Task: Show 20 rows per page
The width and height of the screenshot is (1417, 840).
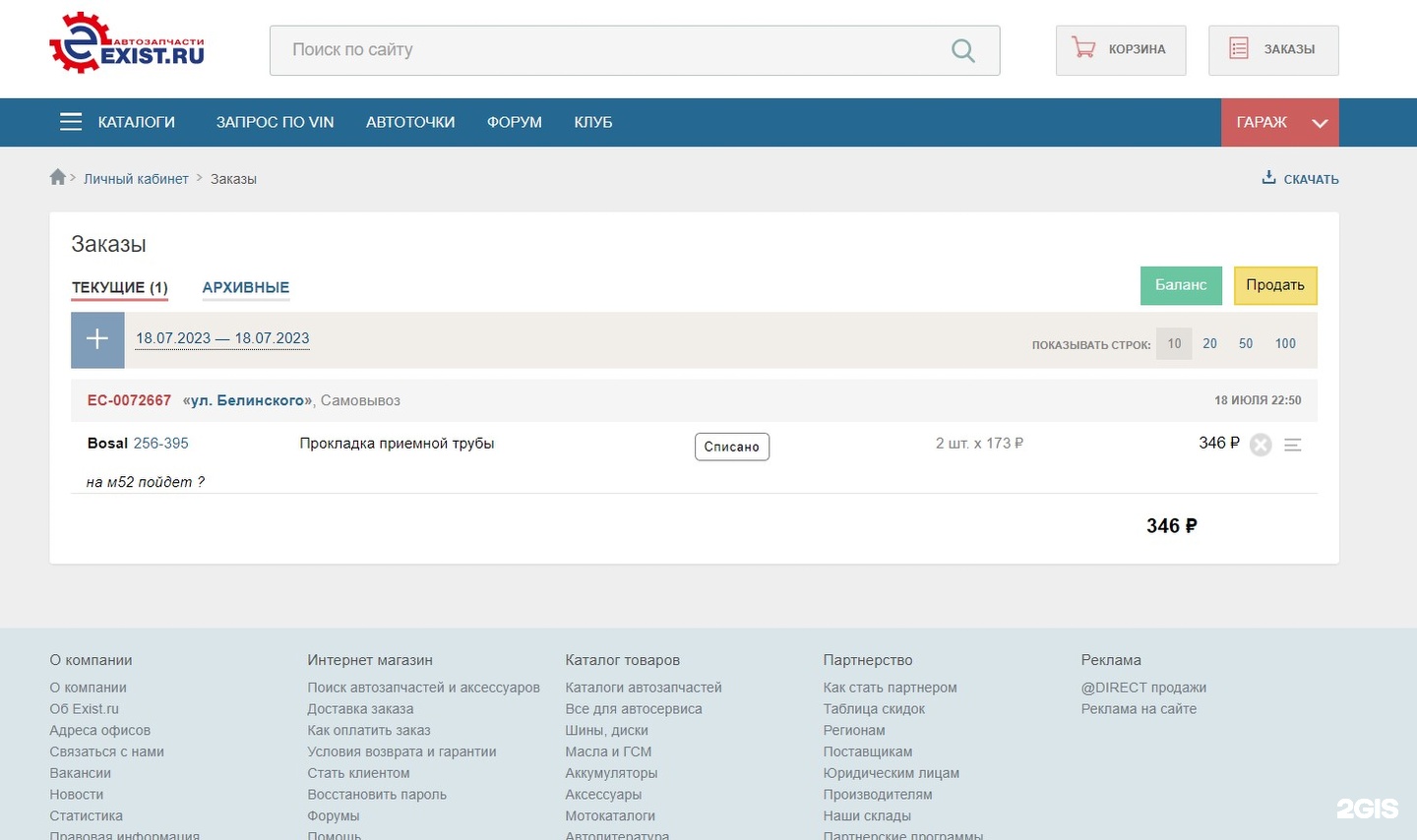Action: [1209, 343]
